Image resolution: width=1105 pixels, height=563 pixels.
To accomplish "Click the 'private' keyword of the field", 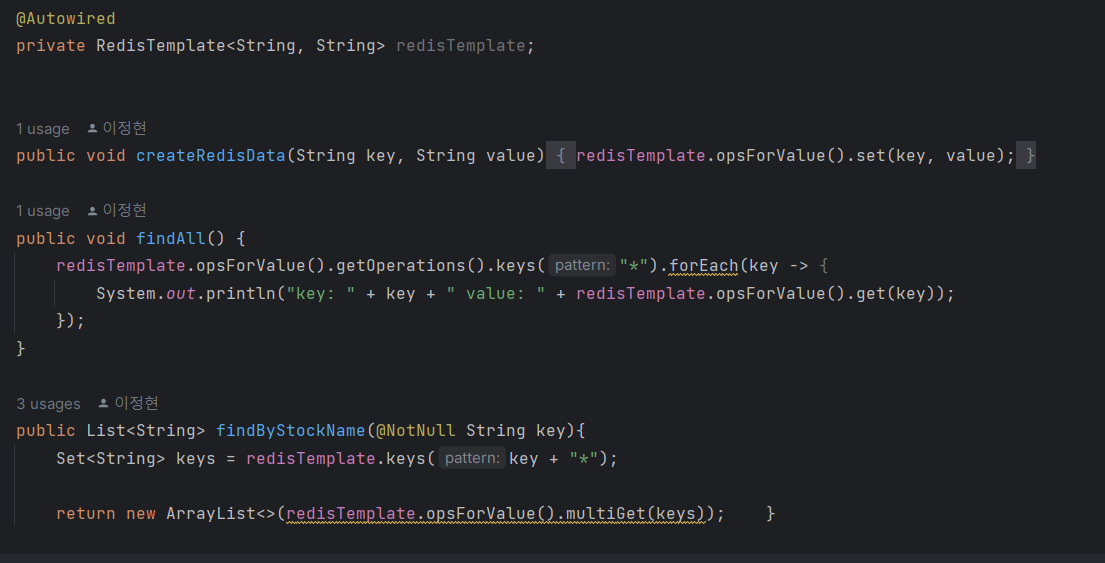I will pos(51,46).
